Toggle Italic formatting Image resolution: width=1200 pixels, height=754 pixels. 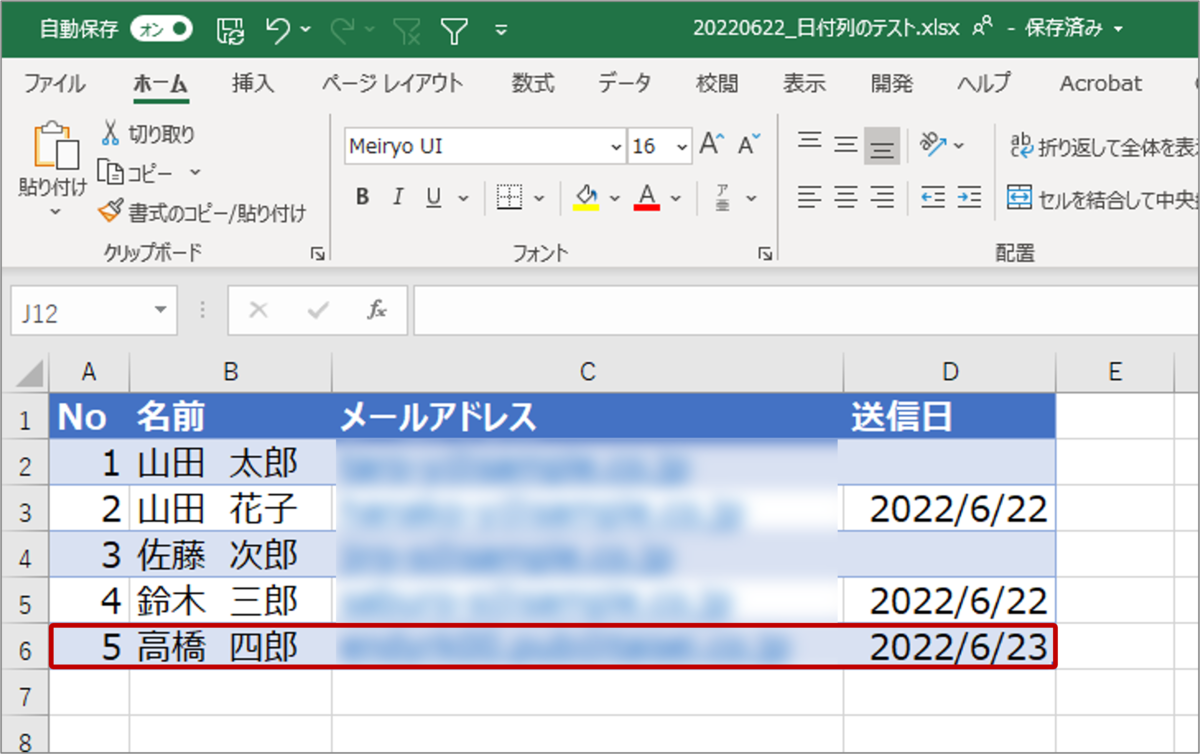coord(398,197)
